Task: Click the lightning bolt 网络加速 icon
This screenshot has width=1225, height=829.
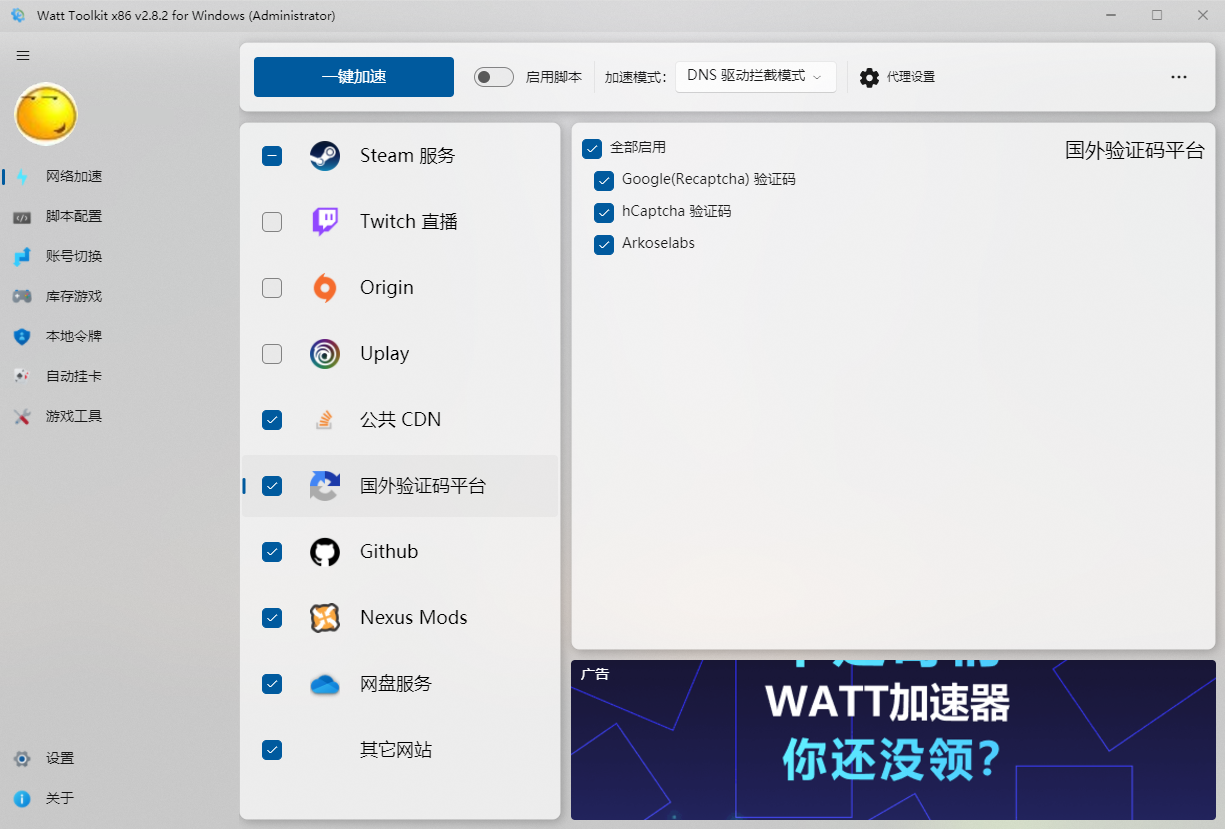Action: [22, 176]
